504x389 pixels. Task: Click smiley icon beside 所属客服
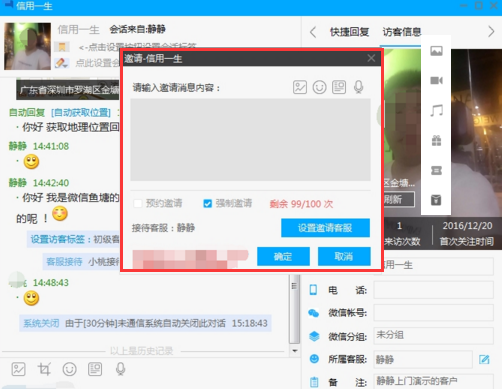point(314,359)
